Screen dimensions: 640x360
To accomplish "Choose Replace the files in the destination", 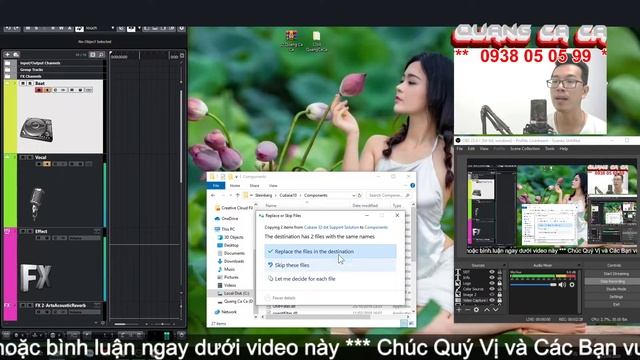I will click(330, 251).
